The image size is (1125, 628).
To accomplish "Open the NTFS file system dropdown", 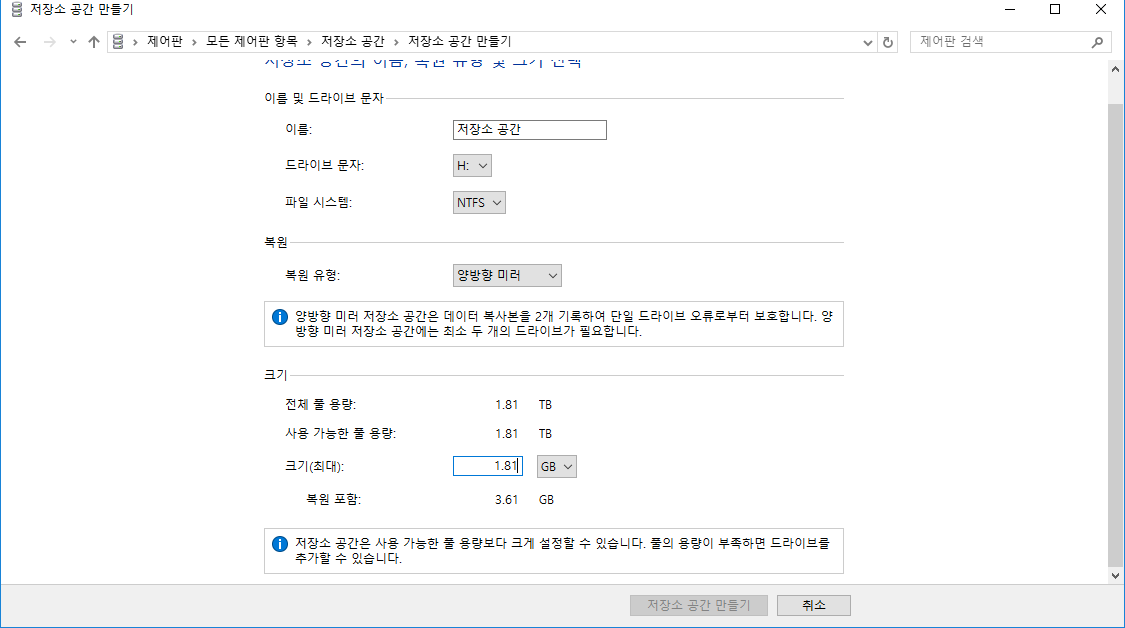I will (479, 202).
